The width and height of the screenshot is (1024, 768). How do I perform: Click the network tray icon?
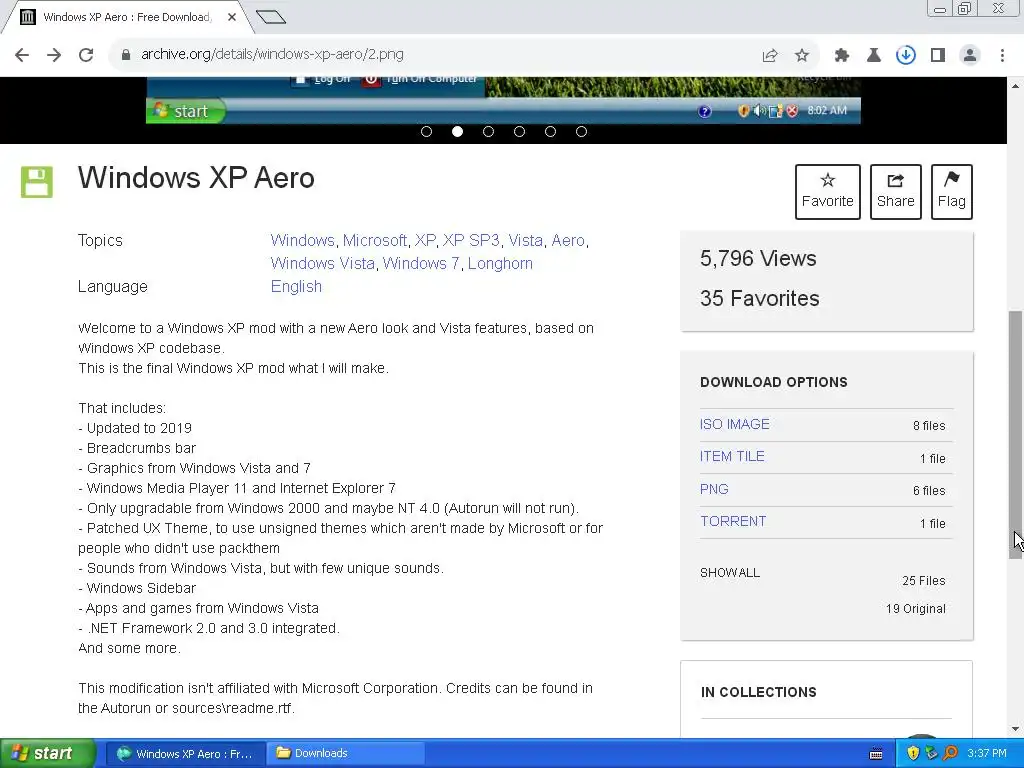click(x=931, y=754)
